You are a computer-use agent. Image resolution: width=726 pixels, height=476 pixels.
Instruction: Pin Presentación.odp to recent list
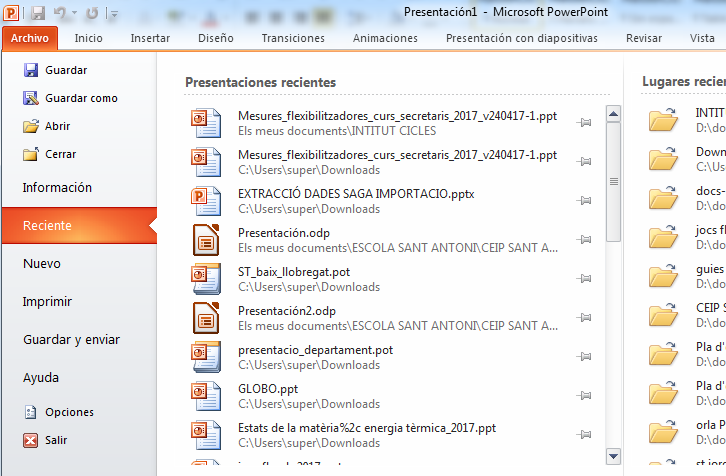(x=584, y=239)
